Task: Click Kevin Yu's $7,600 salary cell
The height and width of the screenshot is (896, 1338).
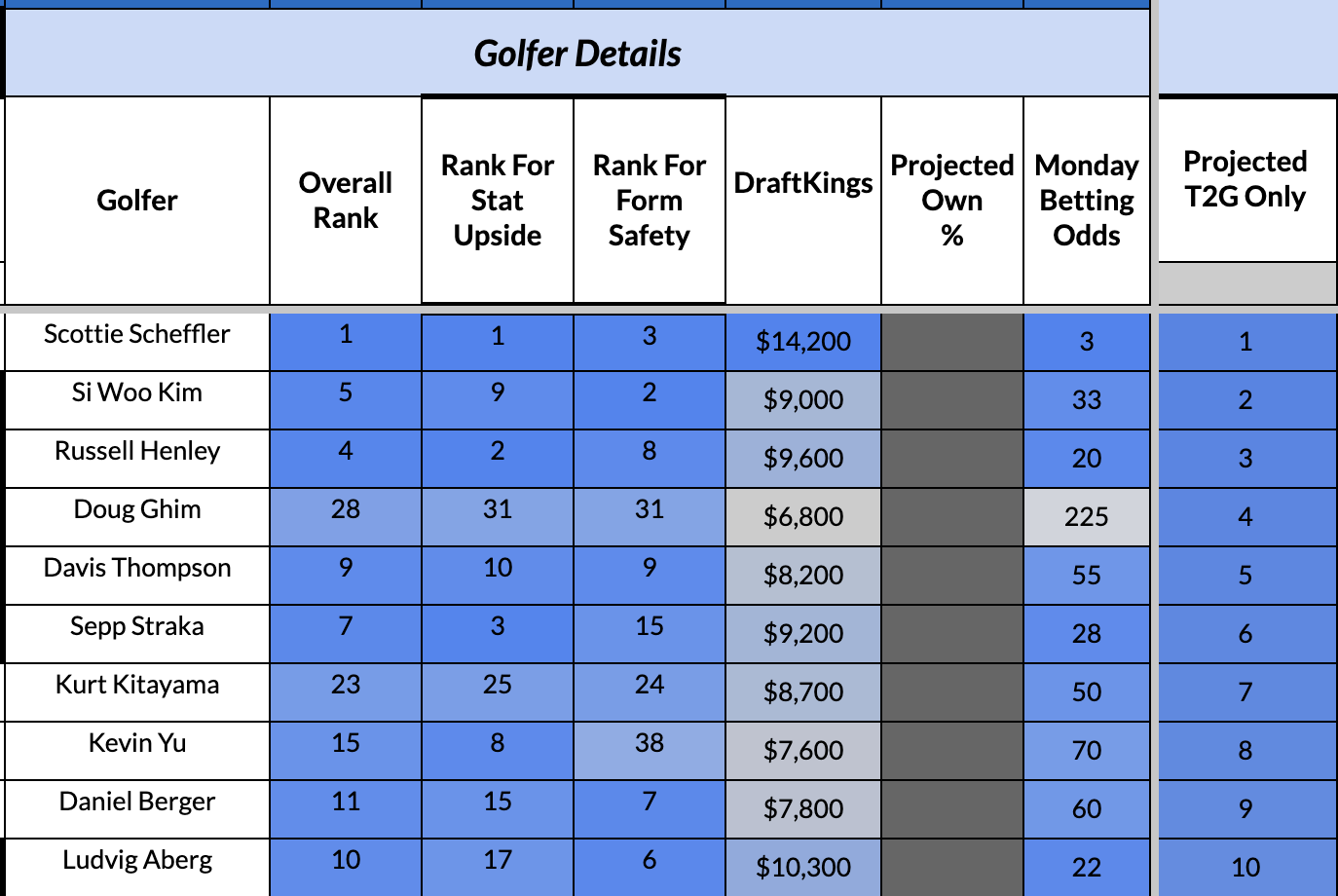Action: click(803, 751)
